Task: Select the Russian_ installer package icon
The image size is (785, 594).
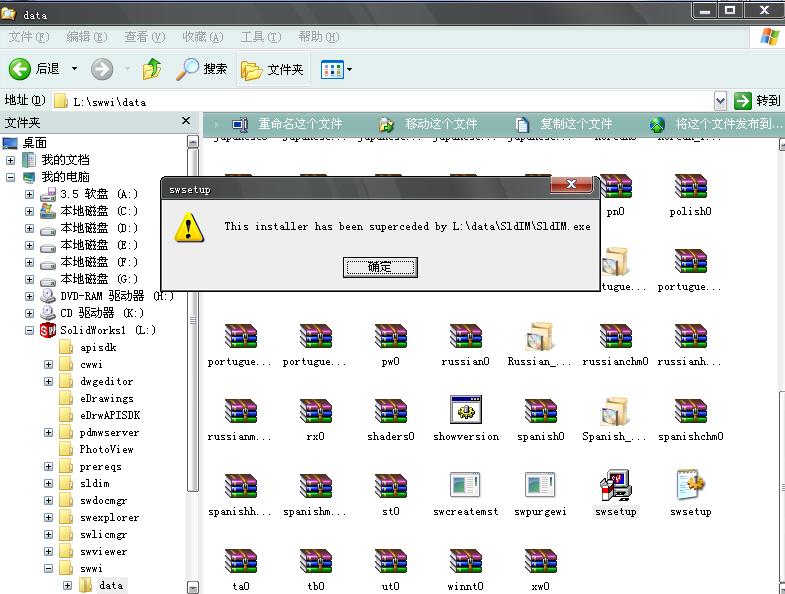Action: pos(540,336)
